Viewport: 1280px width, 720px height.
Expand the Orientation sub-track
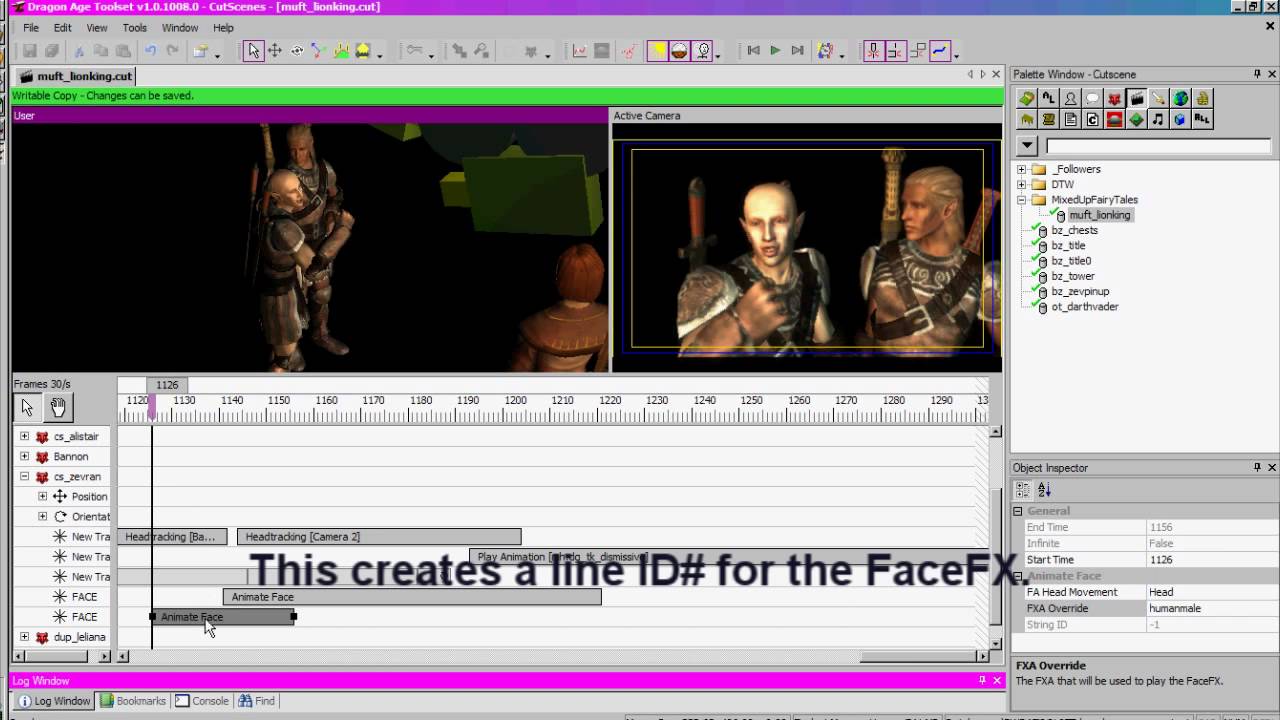click(42, 516)
